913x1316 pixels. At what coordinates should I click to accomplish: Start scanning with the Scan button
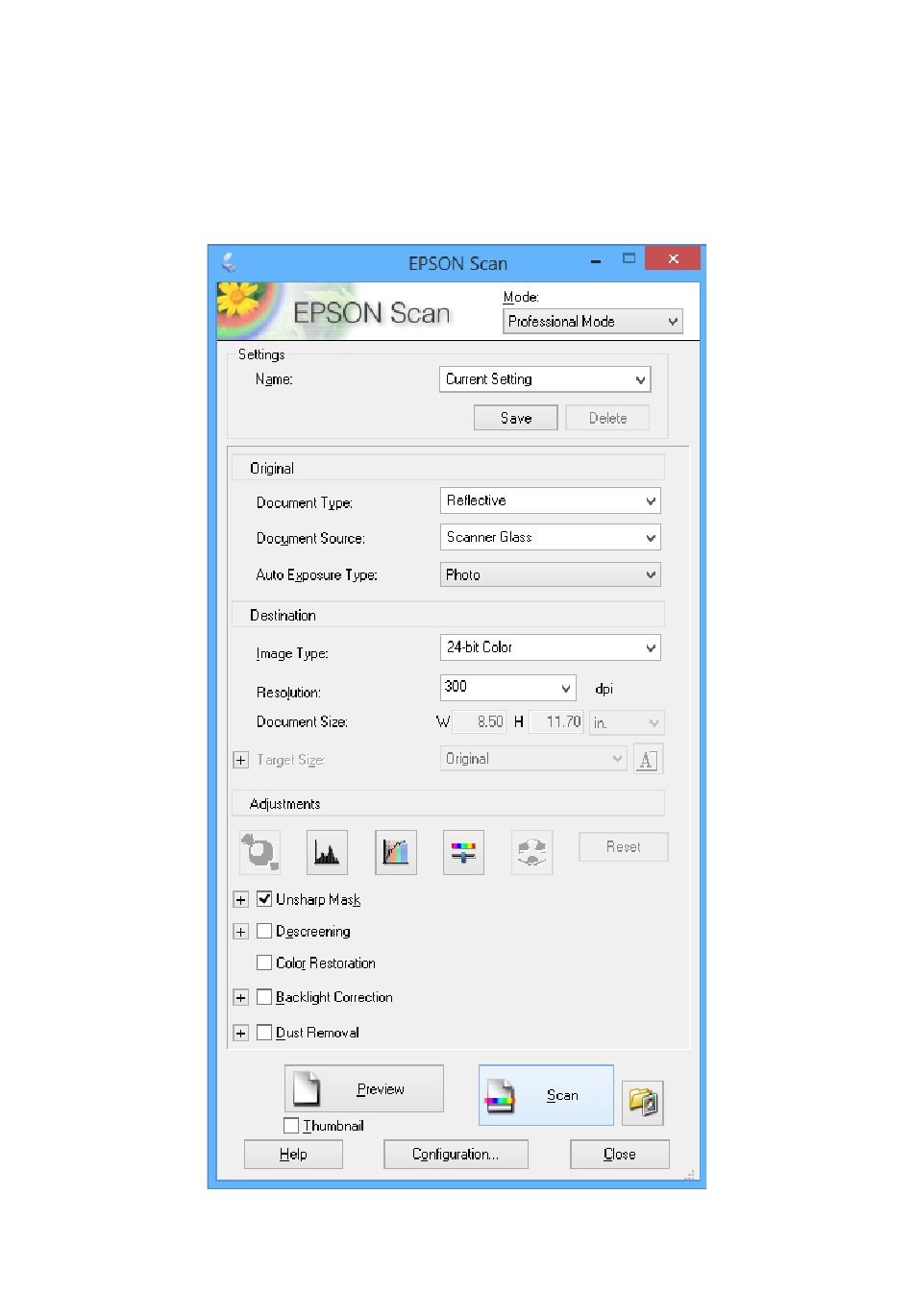546,1095
